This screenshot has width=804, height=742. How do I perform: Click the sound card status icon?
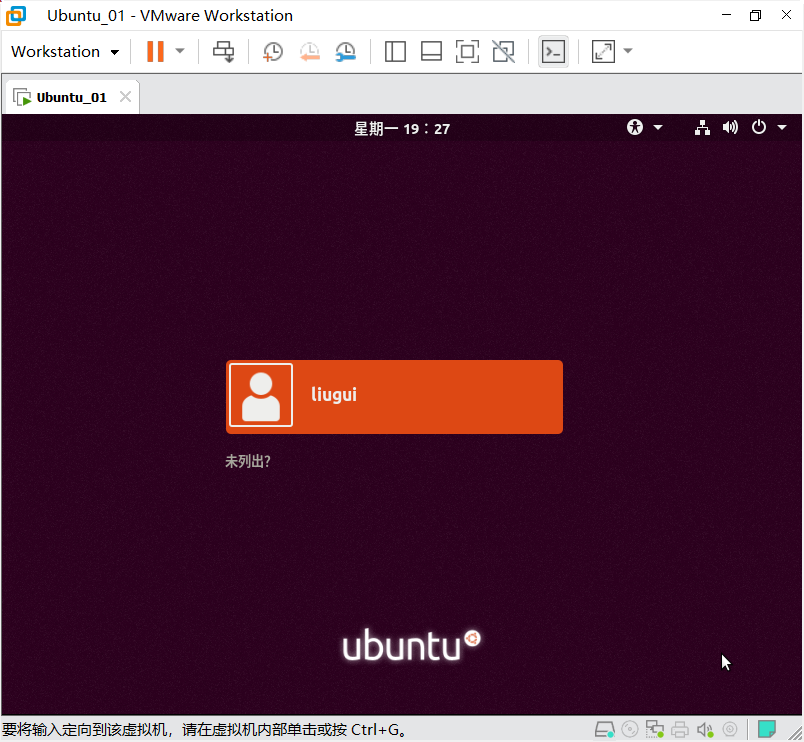705,729
